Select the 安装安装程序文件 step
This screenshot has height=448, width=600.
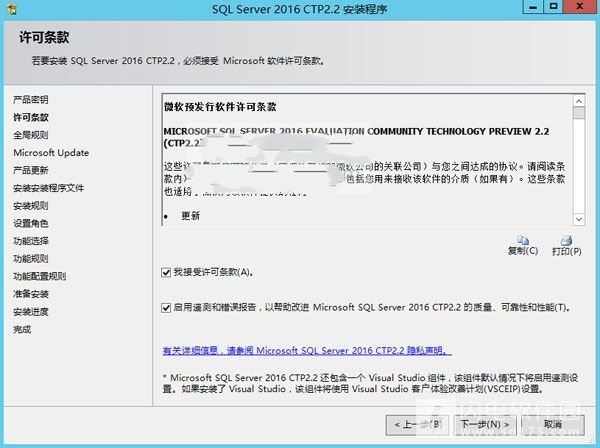pyautogui.click(x=49, y=188)
